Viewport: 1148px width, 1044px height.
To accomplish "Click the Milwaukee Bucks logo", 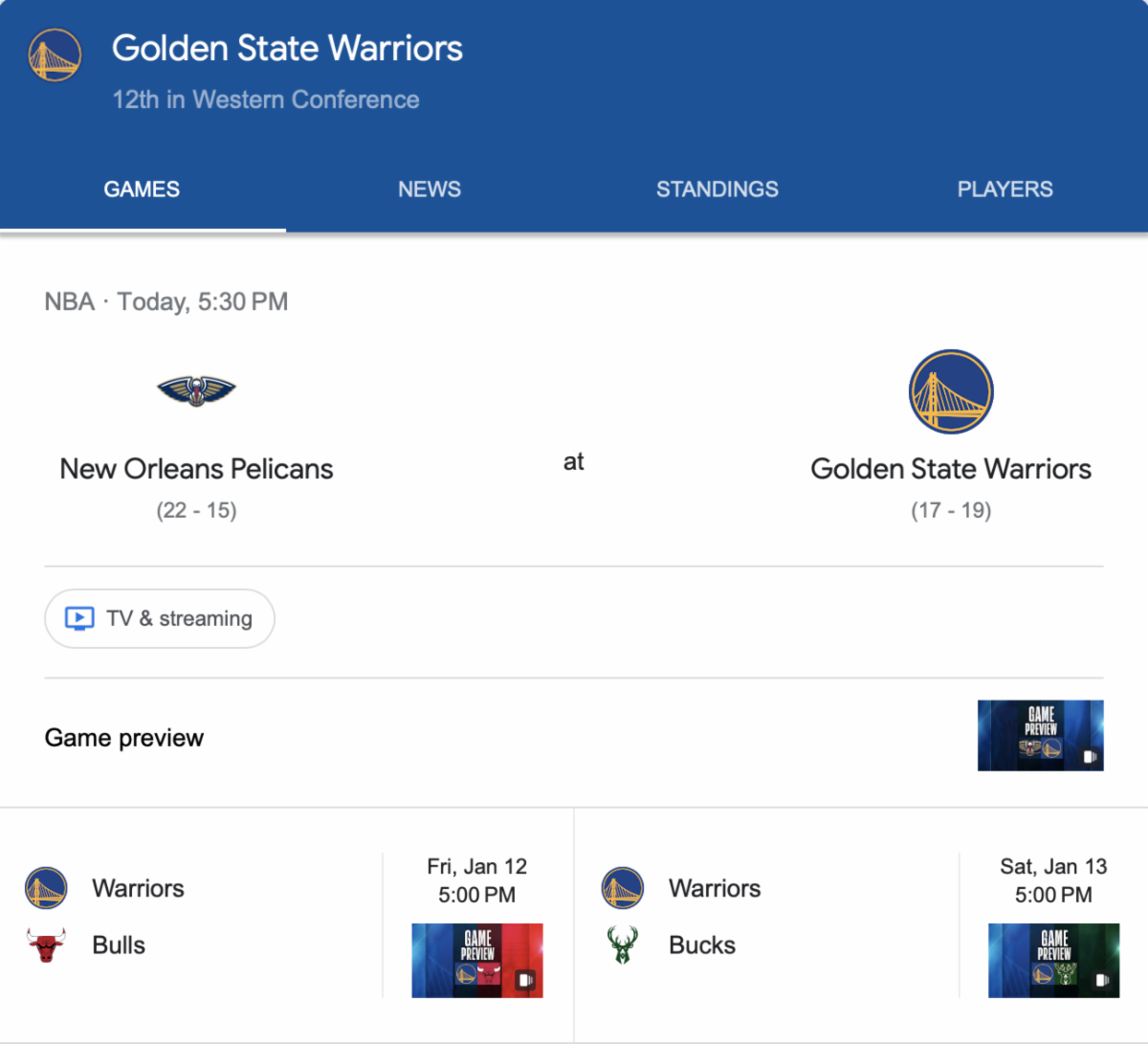I will [623, 944].
